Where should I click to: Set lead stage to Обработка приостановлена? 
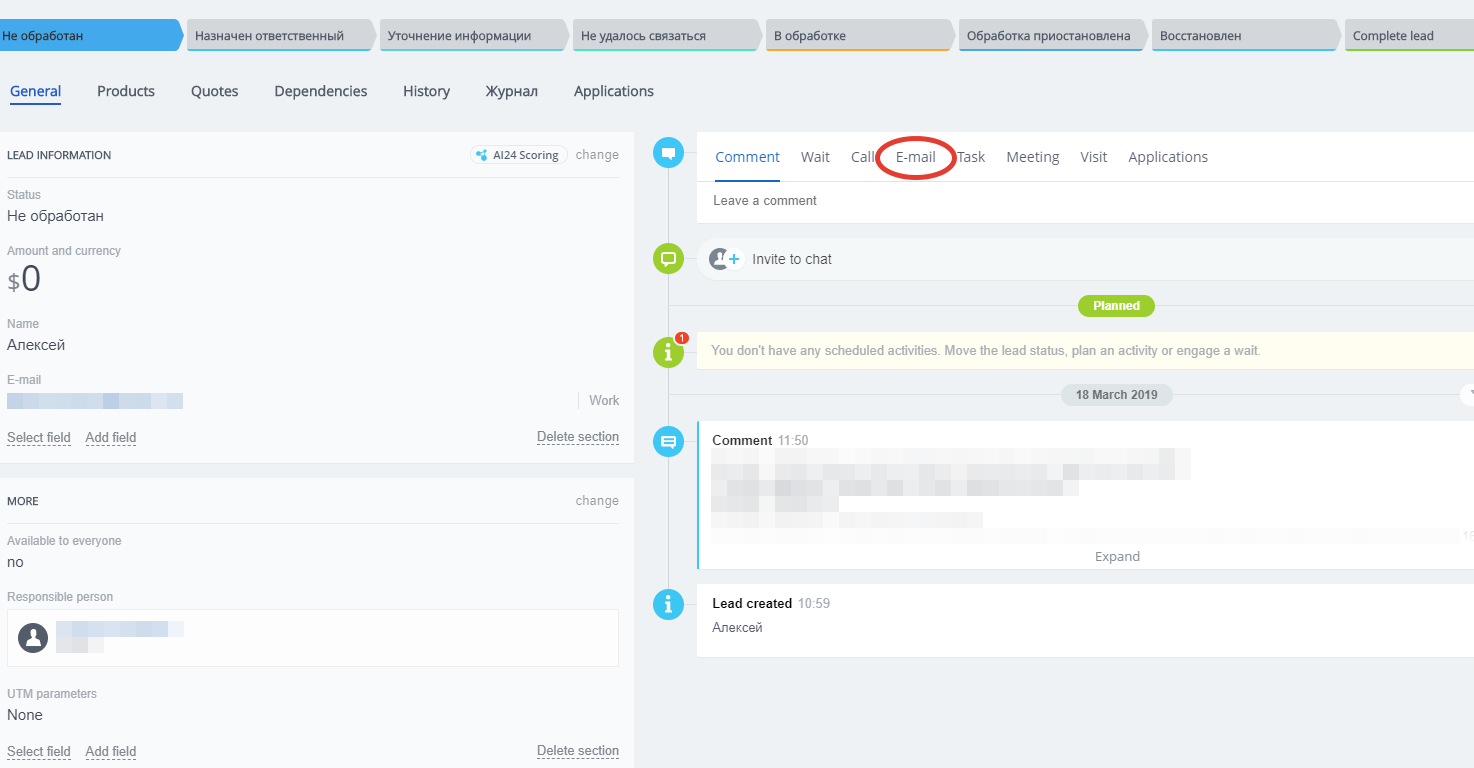point(1053,35)
